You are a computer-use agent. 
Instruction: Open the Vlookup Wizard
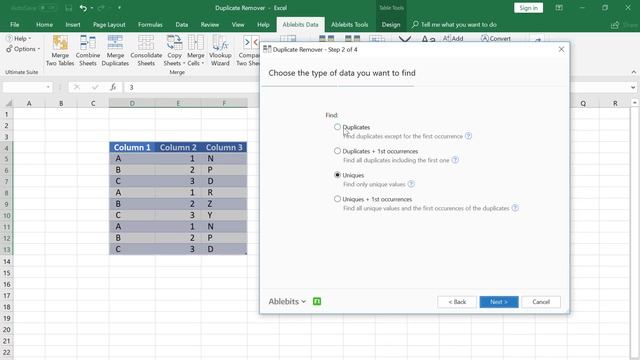[x=220, y=51]
